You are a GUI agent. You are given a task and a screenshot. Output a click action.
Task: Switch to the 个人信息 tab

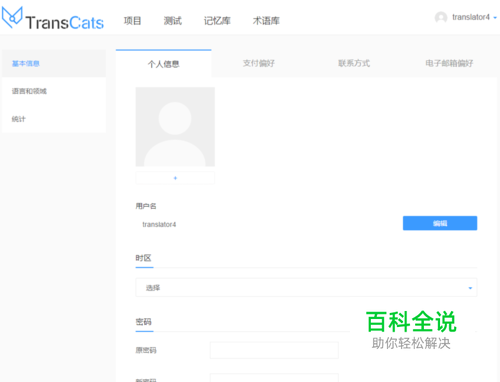[x=164, y=64]
